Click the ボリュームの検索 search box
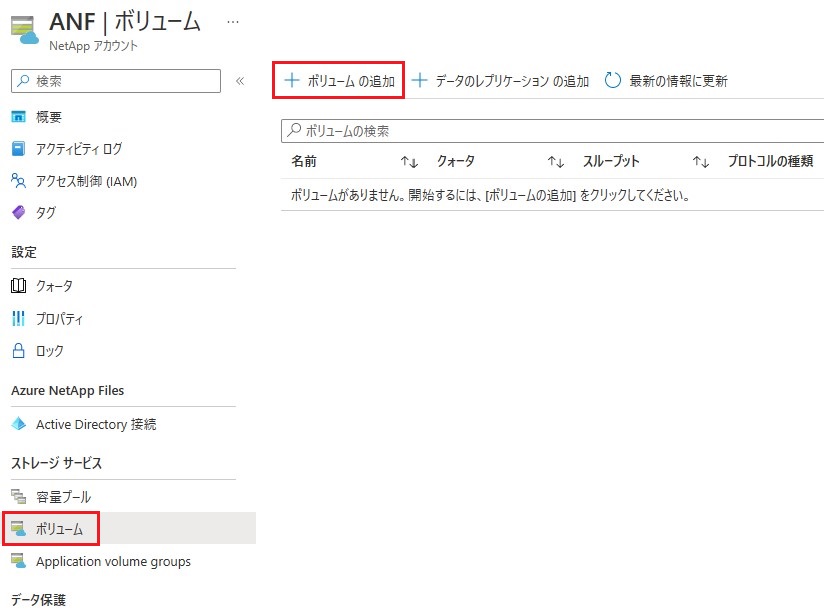This screenshot has height=612, width=824. point(552,131)
